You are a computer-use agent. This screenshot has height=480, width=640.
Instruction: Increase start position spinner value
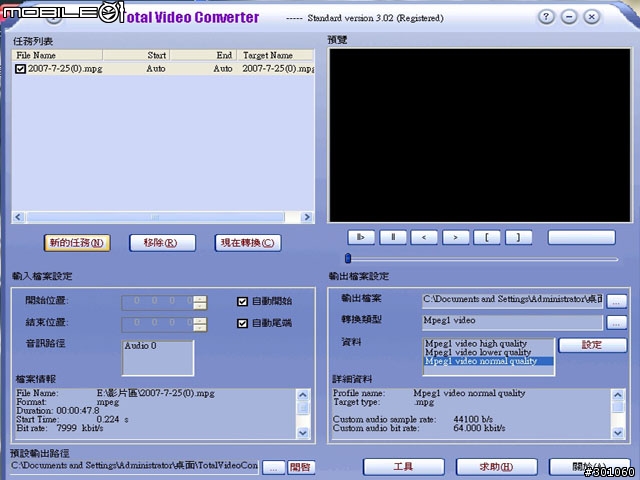(200, 299)
